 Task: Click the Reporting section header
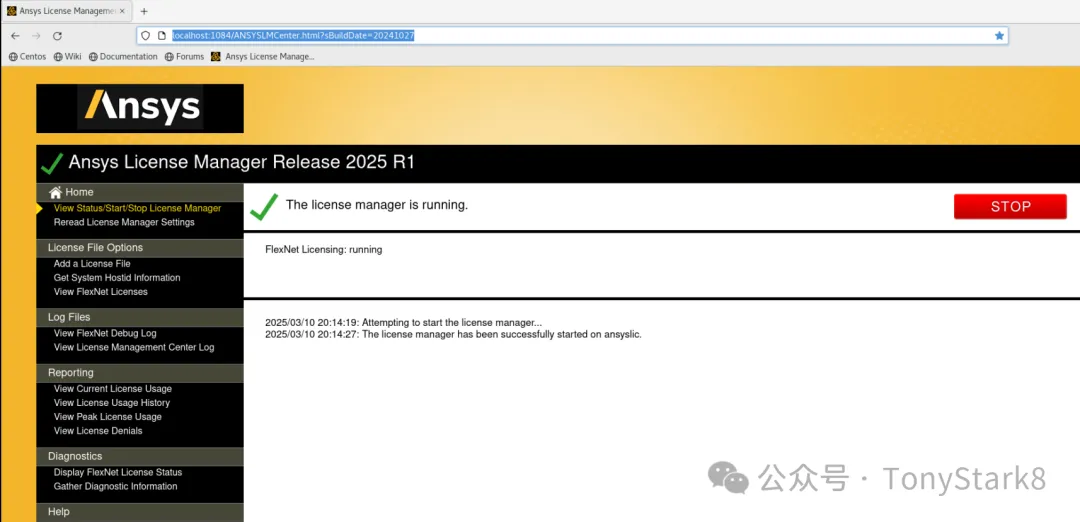pyautogui.click(x=140, y=373)
